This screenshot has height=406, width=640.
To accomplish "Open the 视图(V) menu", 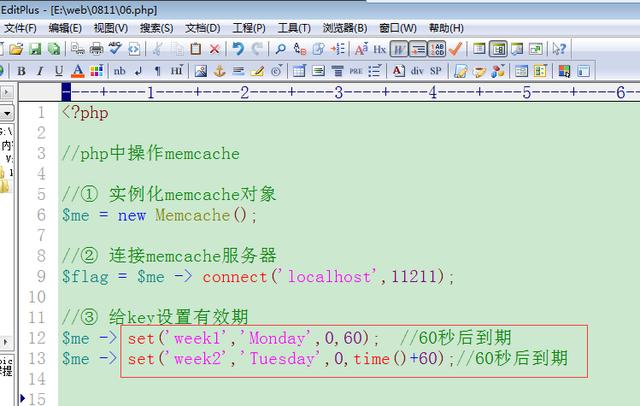I will click(111, 28).
